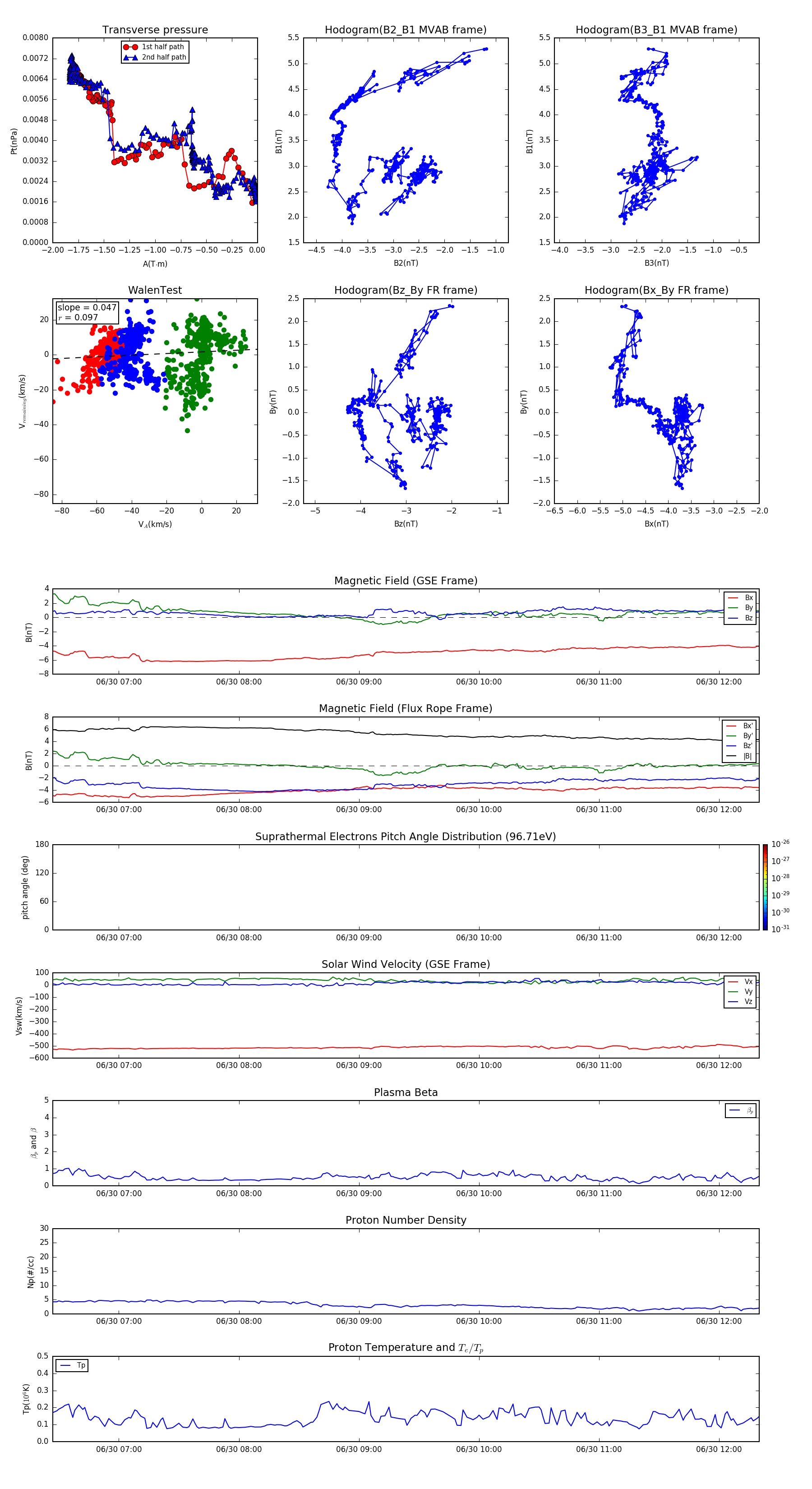Click the "Hodogram(Bz_By FR frame)" title

(406, 290)
